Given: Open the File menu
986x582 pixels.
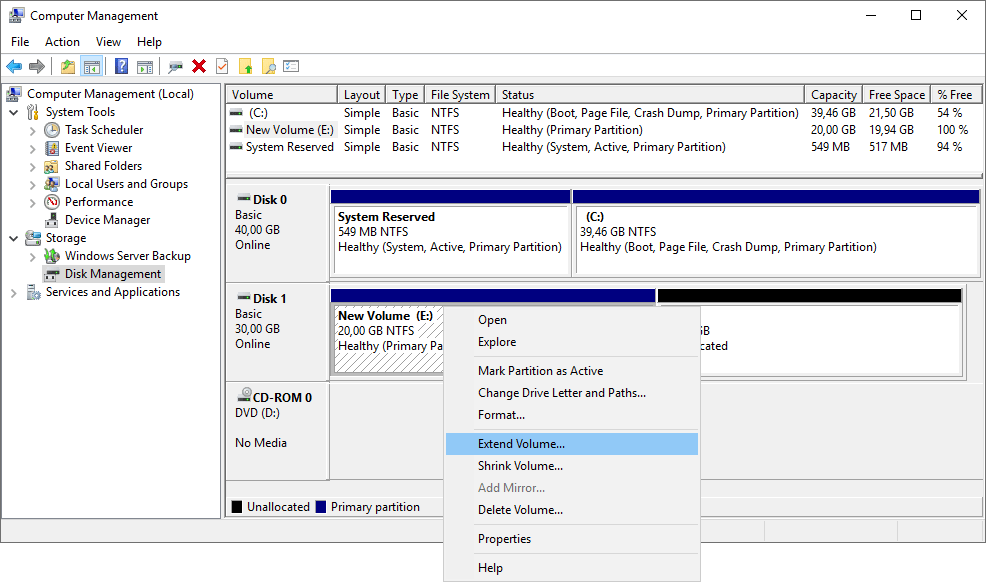Looking at the screenshot, I should pos(20,41).
